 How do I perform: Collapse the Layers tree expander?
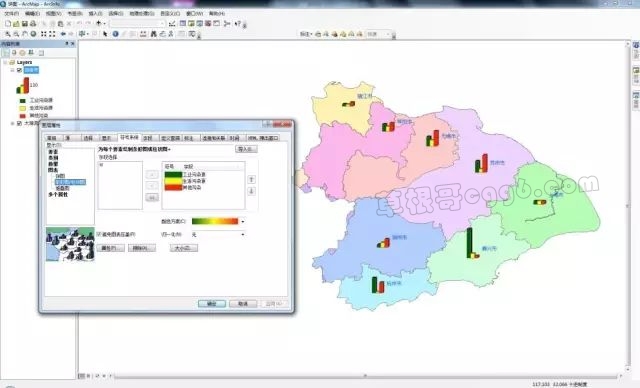[x=5, y=62]
